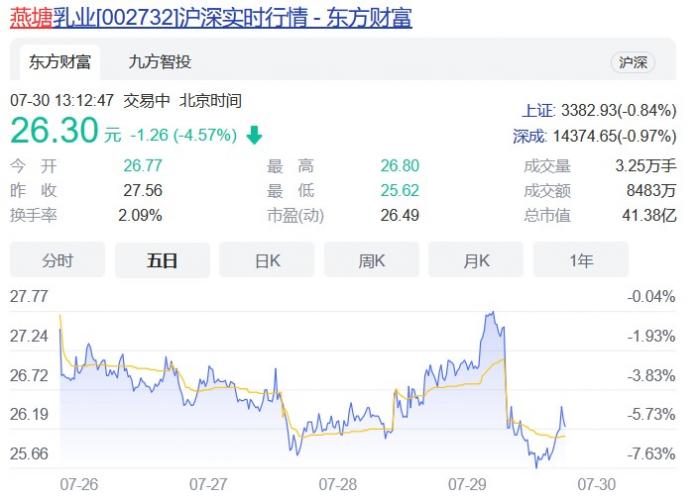Click the 07-29 date axis label
Viewport: 700px width, 500px height.
[x=467, y=484]
